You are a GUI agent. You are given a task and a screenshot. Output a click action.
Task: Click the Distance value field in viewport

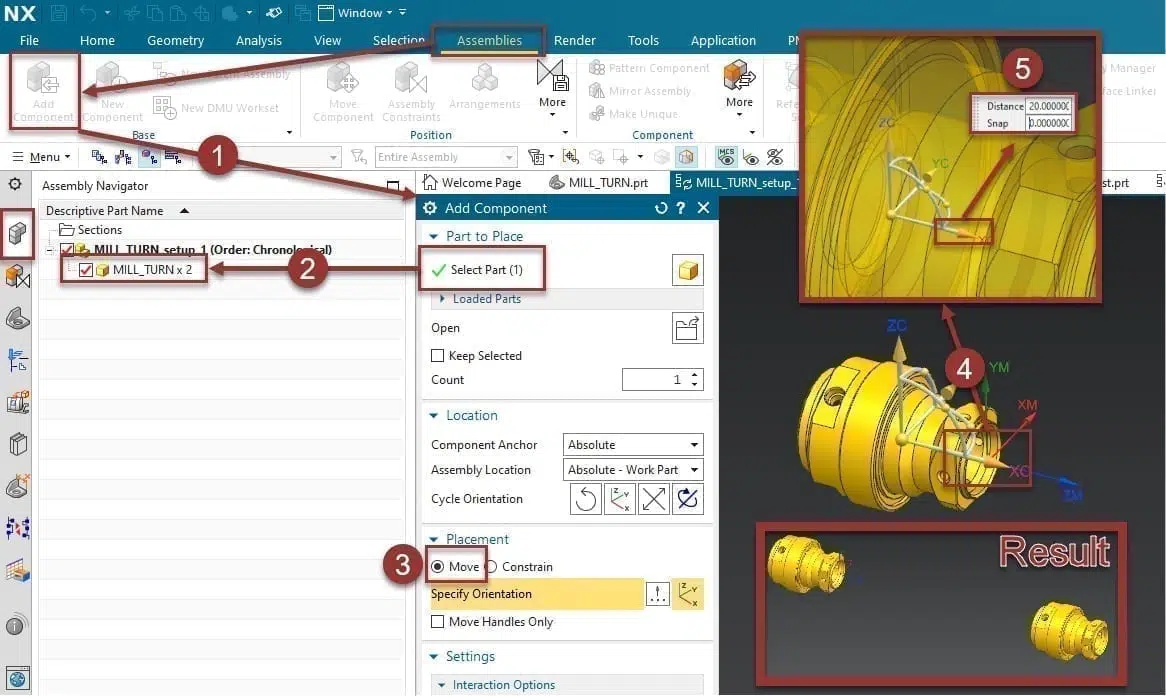pyautogui.click(x=1049, y=106)
